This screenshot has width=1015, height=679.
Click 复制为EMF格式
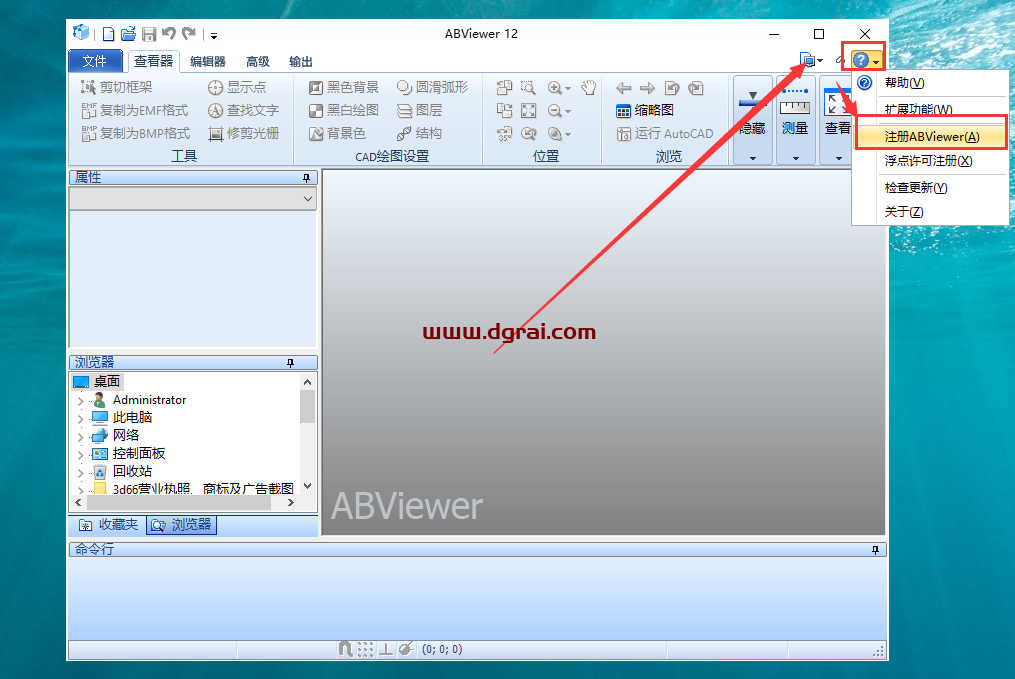[x=135, y=110]
